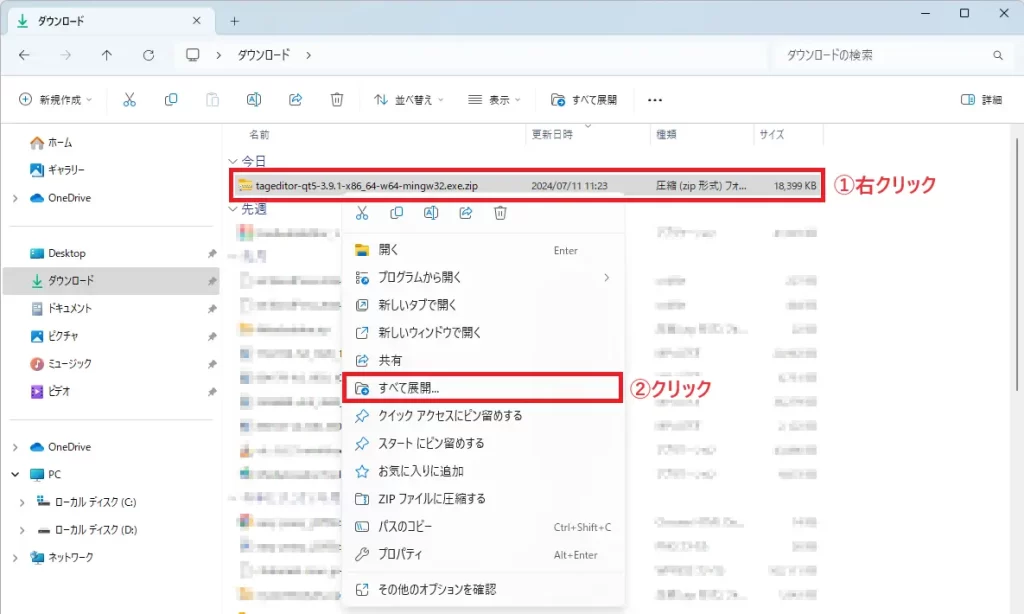Click the copy icon in the context menu

(397, 213)
